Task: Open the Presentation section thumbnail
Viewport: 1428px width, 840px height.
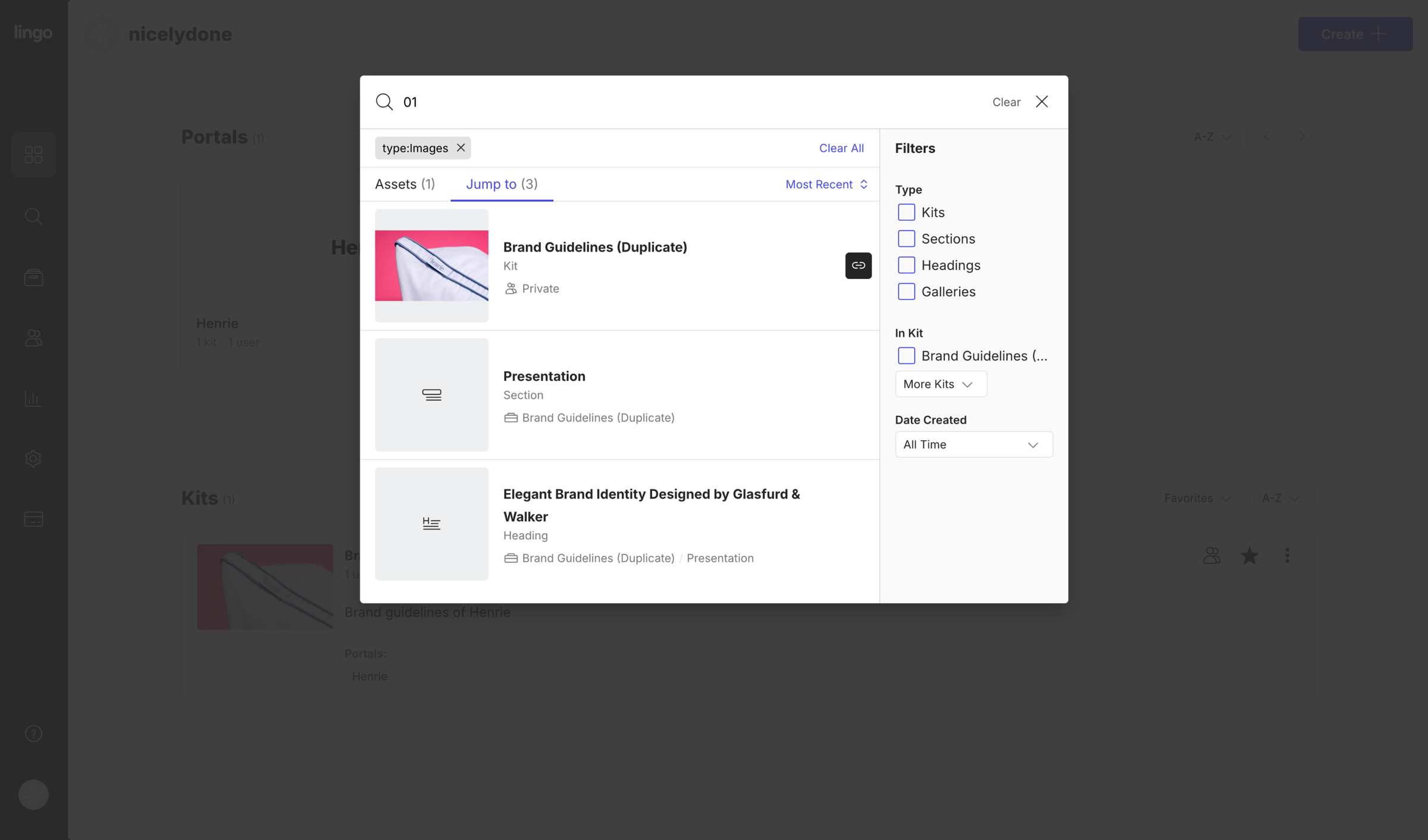Action: [431, 394]
